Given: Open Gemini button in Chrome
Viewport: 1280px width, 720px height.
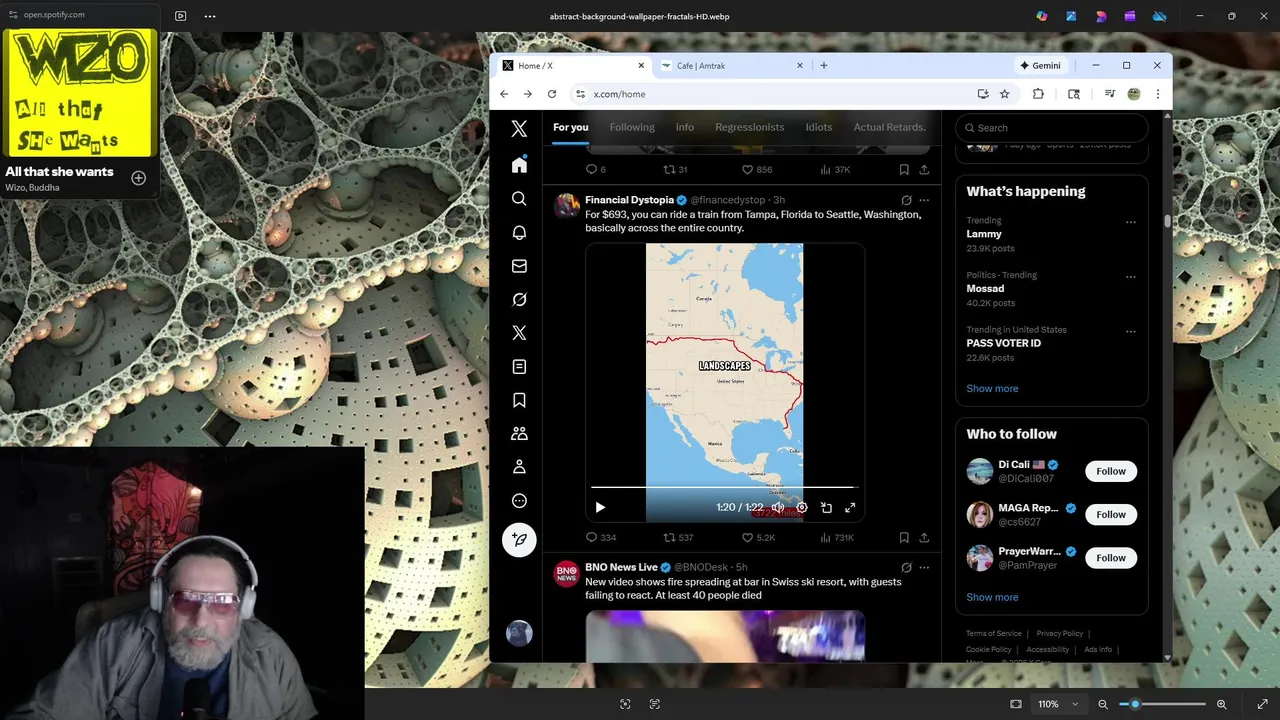Looking at the screenshot, I should [1040, 66].
